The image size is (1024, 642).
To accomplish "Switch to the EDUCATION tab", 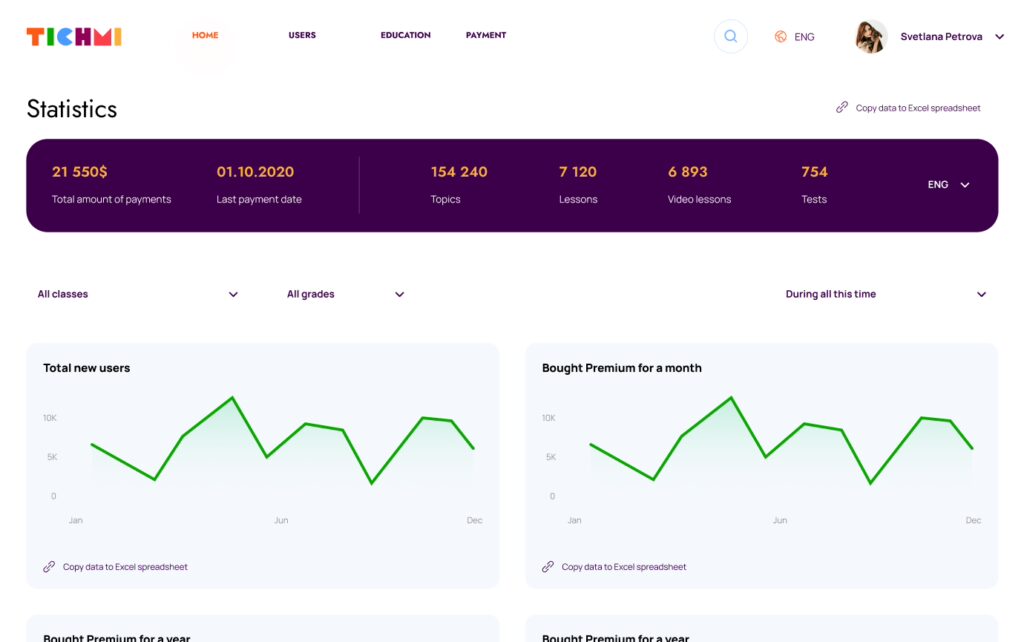I will 406,35.
